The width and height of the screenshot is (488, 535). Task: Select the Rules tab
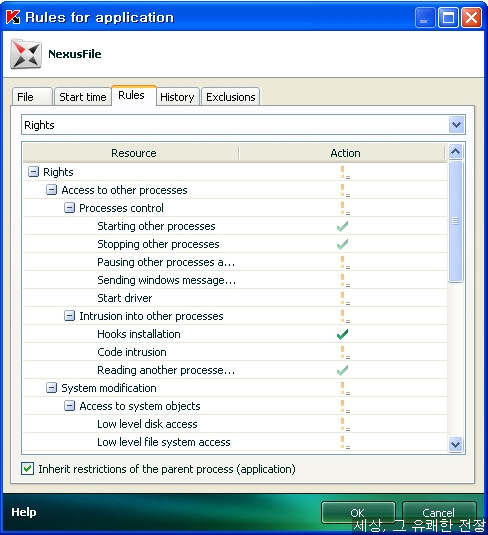click(x=134, y=95)
